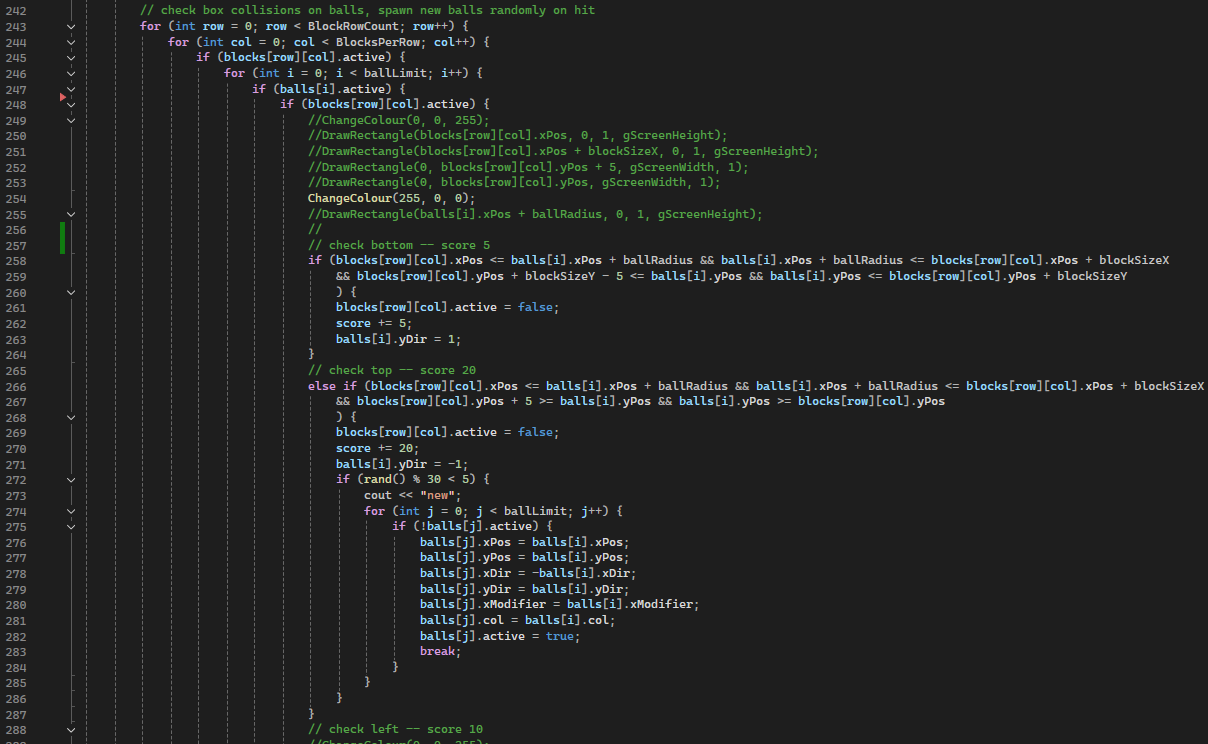Screen dimensions: 1208x744
Task: Click the red triangle marker in the gutter
Action: [62, 97]
